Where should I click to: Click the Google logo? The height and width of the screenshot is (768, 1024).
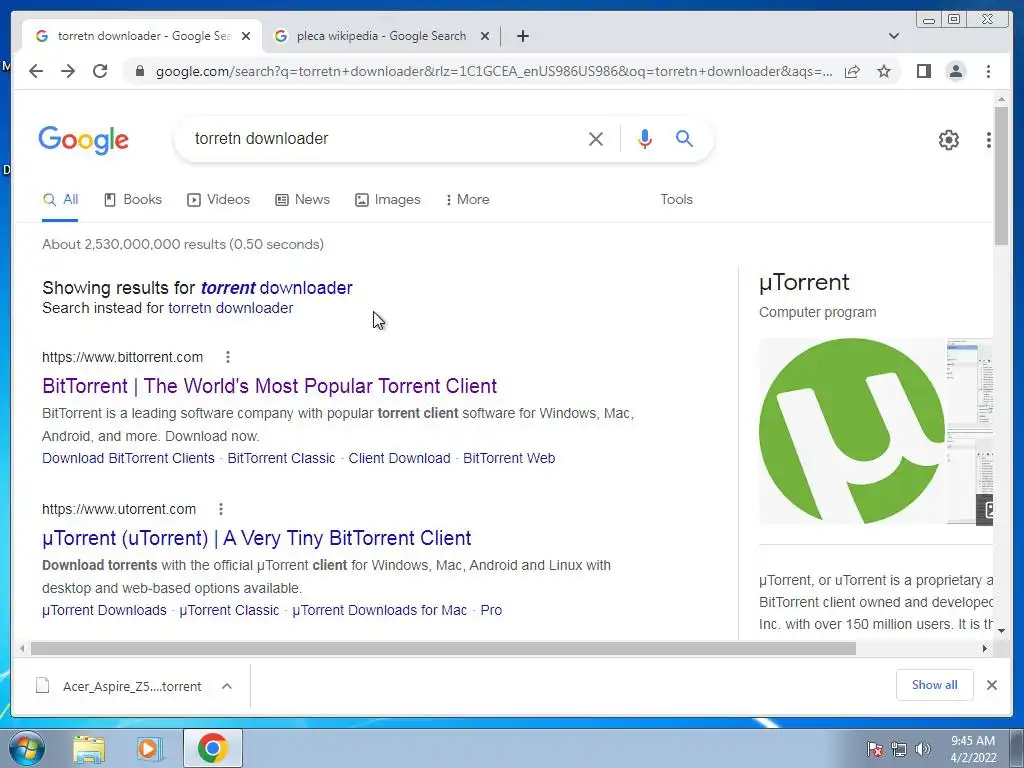[84, 140]
